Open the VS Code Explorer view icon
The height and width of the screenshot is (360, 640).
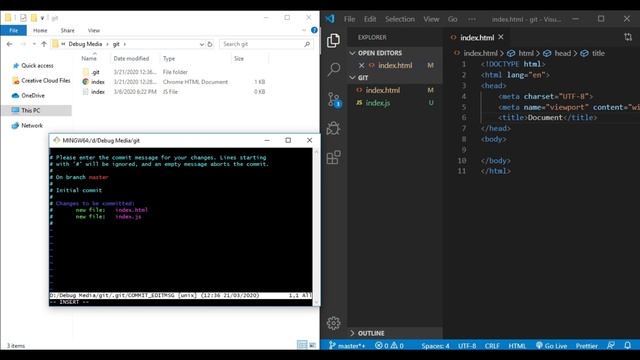coord(333,40)
